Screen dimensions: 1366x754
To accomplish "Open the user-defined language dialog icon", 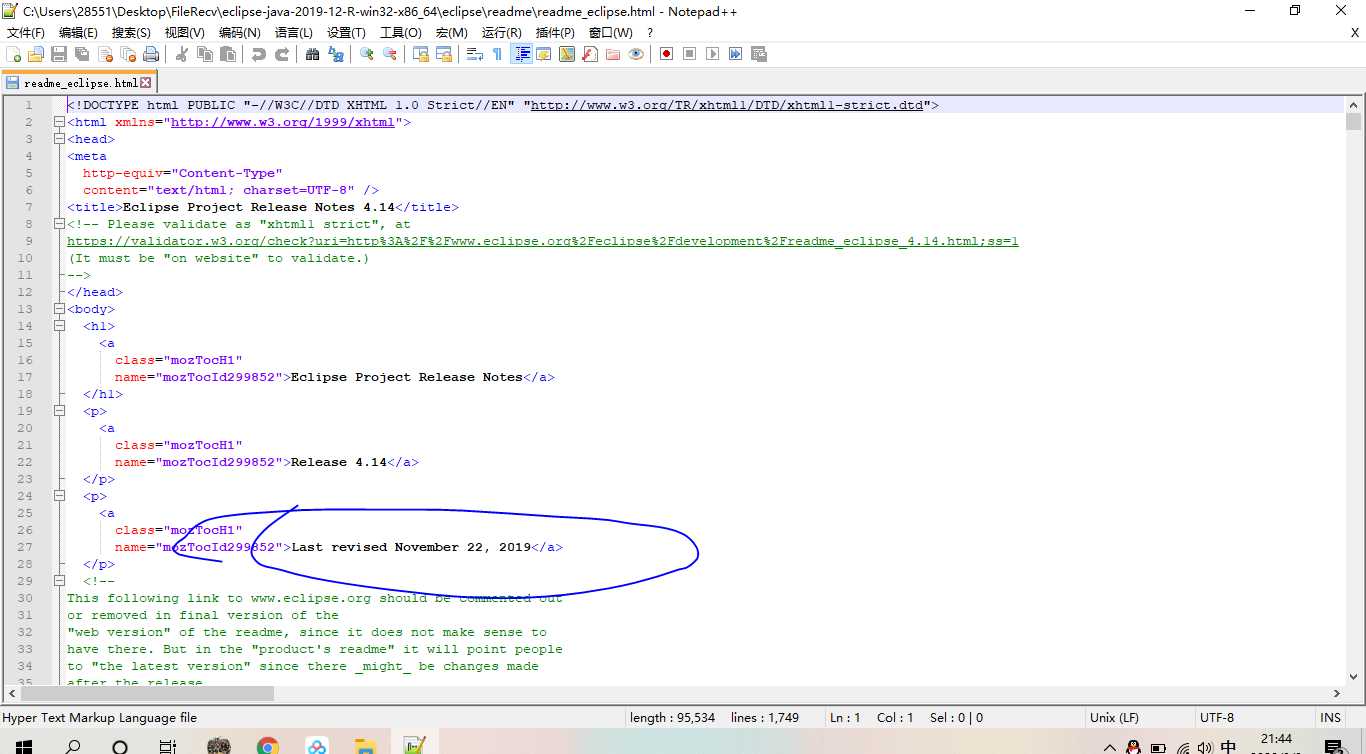I will click(x=544, y=54).
